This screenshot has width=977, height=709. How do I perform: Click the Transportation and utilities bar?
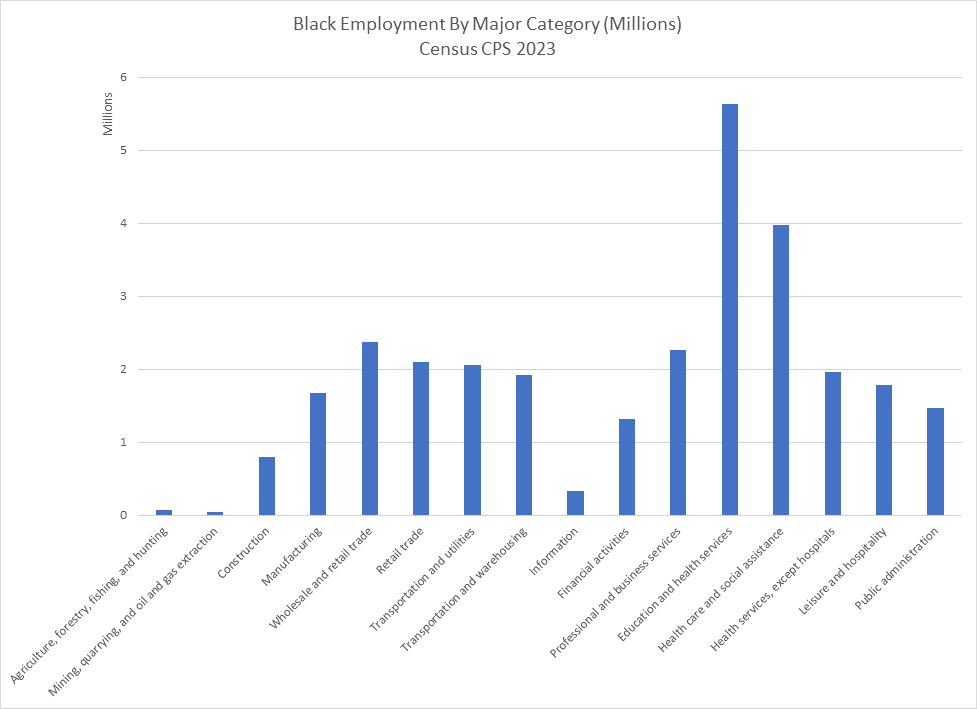472,440
